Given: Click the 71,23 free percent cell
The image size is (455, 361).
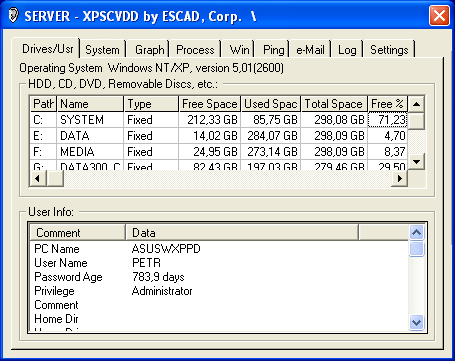Looking at the screenshot, I should click(387, 120).
